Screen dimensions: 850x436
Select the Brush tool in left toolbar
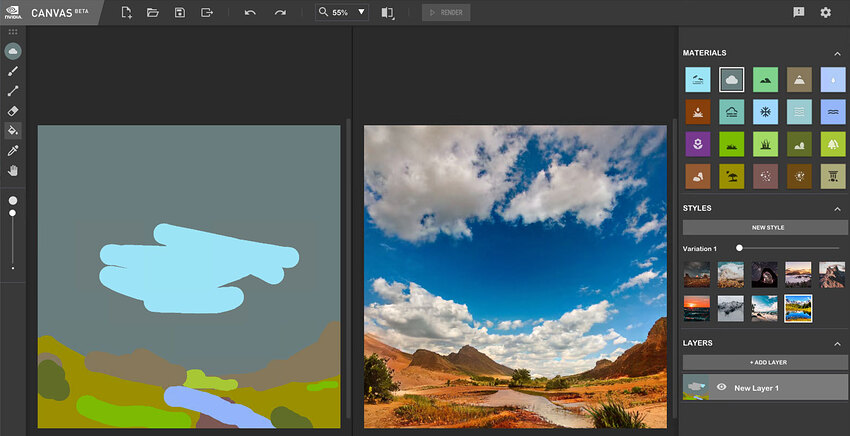pyautogui.click(x=13, y=71)
